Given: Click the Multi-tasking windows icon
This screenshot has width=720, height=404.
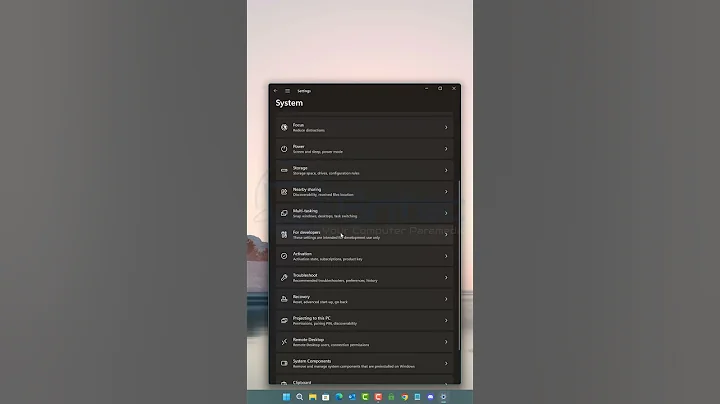Looking at the screenshot, I should 284,213.
